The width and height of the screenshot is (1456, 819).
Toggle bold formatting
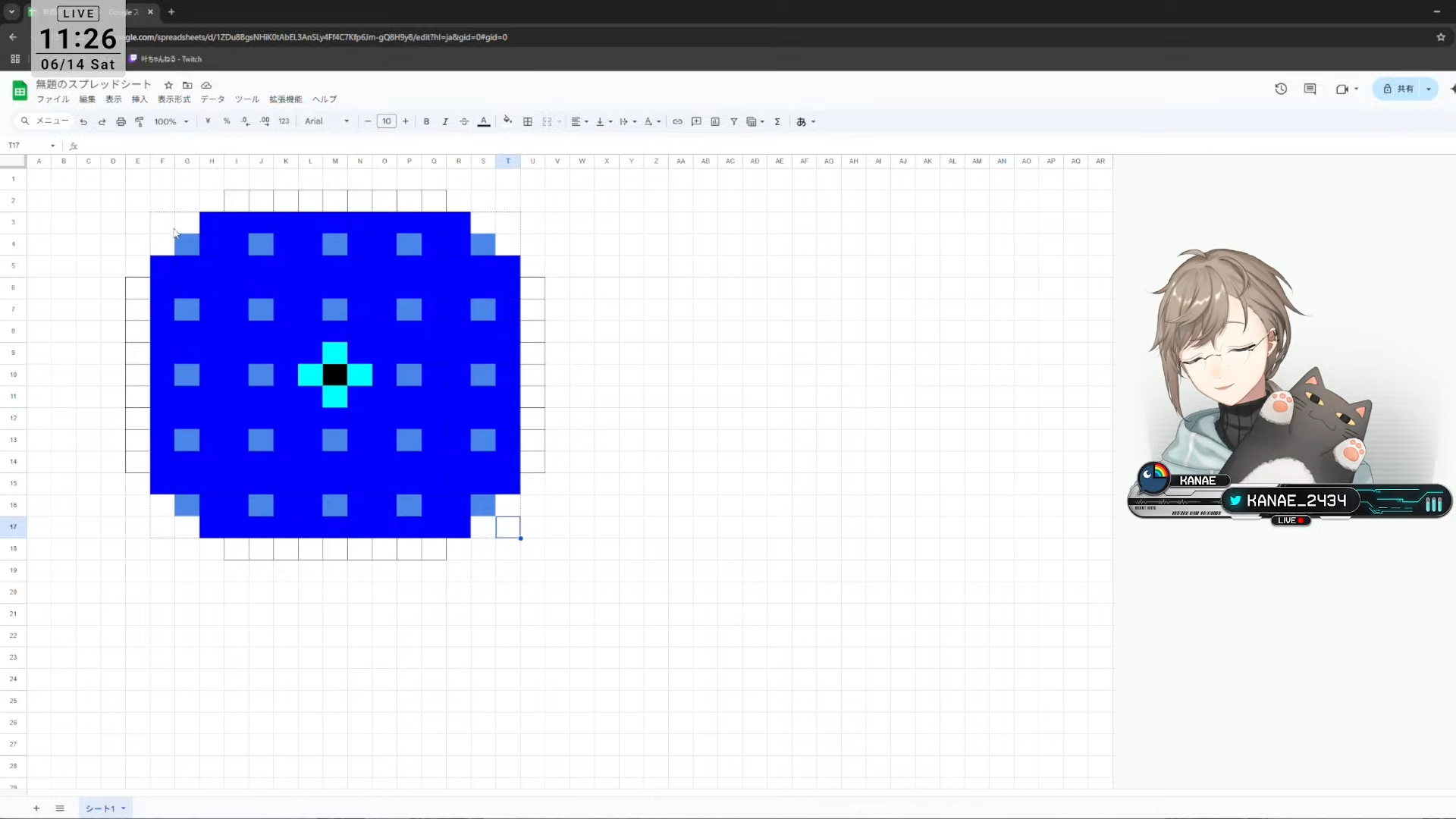426,121
